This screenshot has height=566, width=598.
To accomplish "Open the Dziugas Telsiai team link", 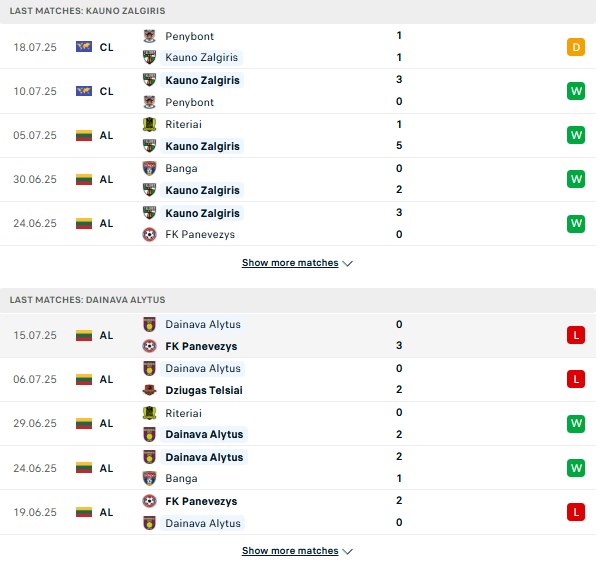I will 204,390.
